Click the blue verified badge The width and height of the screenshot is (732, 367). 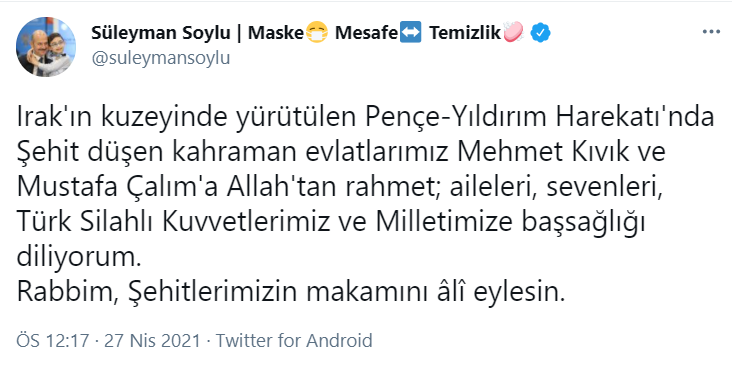[541, 33]
